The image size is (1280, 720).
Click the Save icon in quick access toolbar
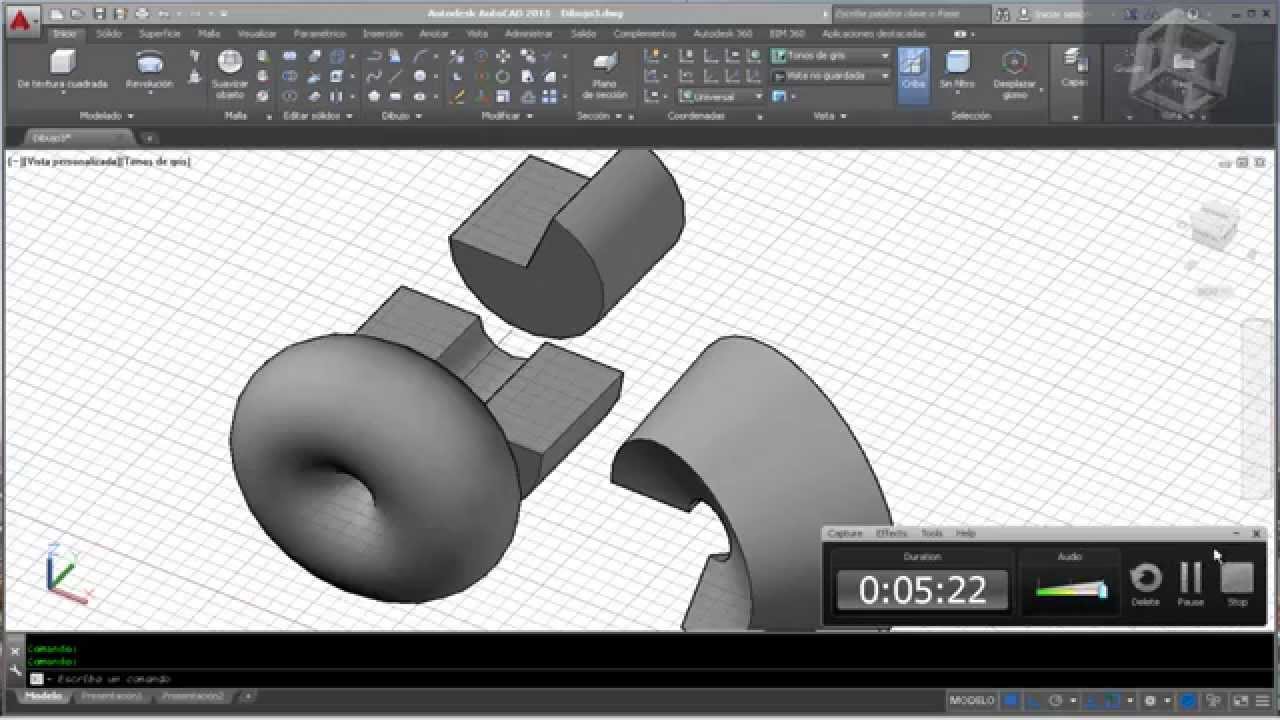tap(99, 14)
